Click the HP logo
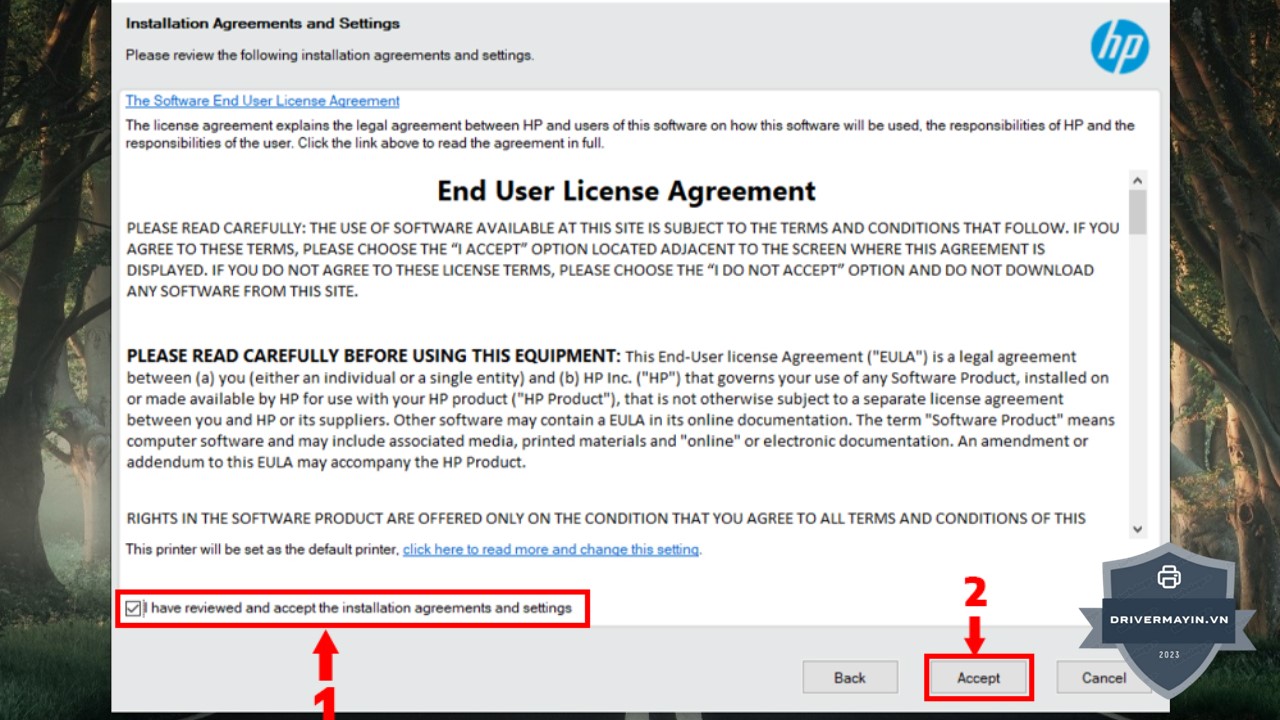 pyautogui.click(x=1119, y=46)
